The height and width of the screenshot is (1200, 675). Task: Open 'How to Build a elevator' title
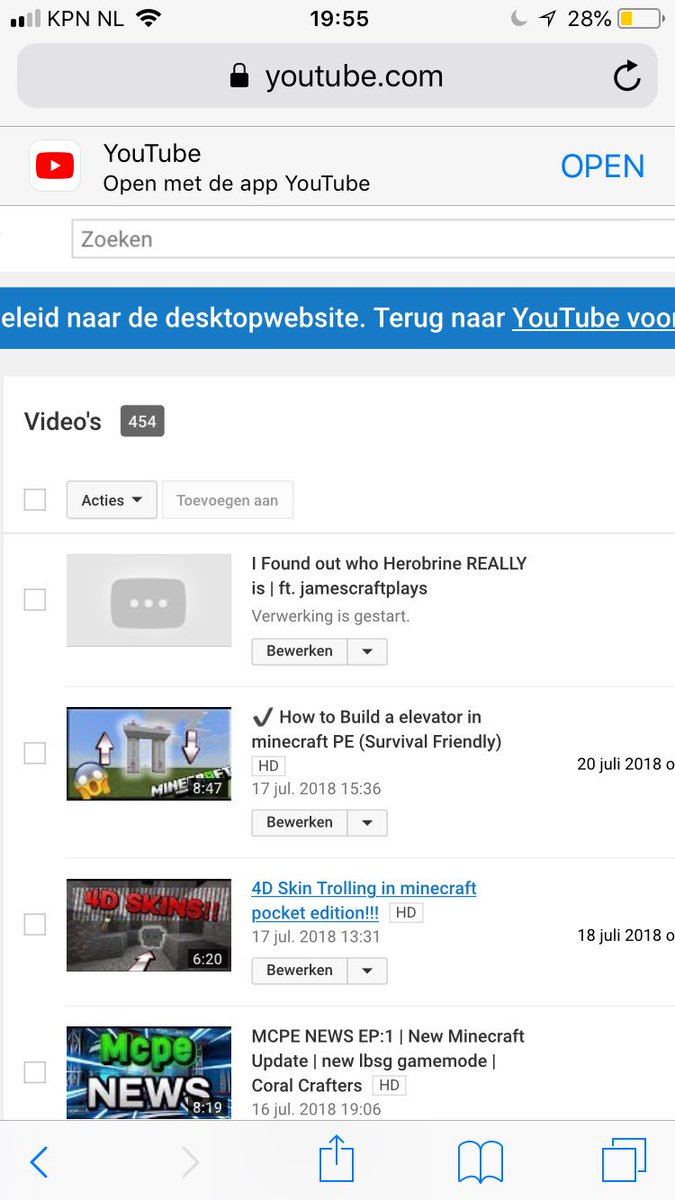tap(377, 729)
